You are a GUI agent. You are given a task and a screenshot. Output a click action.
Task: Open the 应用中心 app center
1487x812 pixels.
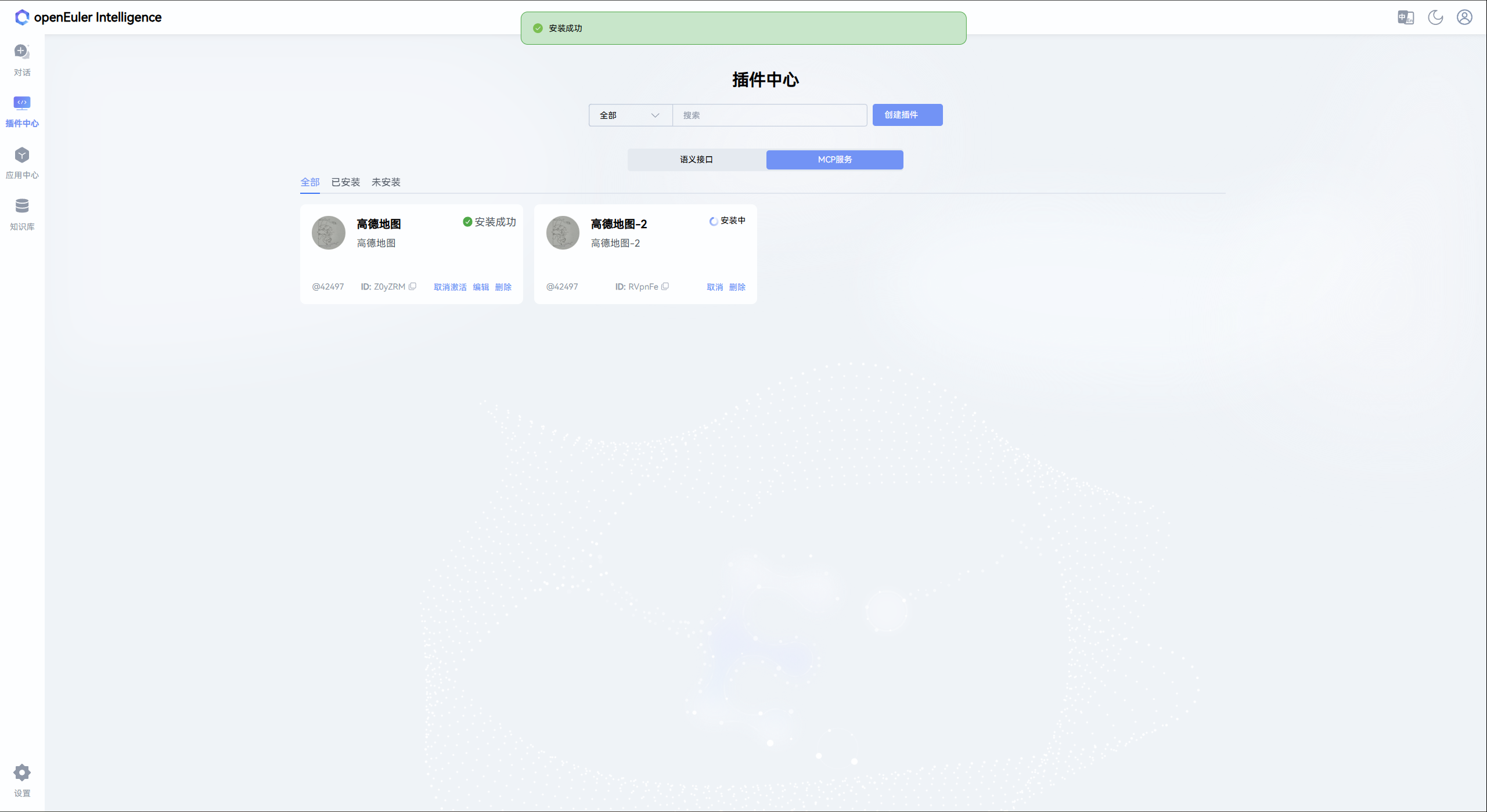point(21,161)
